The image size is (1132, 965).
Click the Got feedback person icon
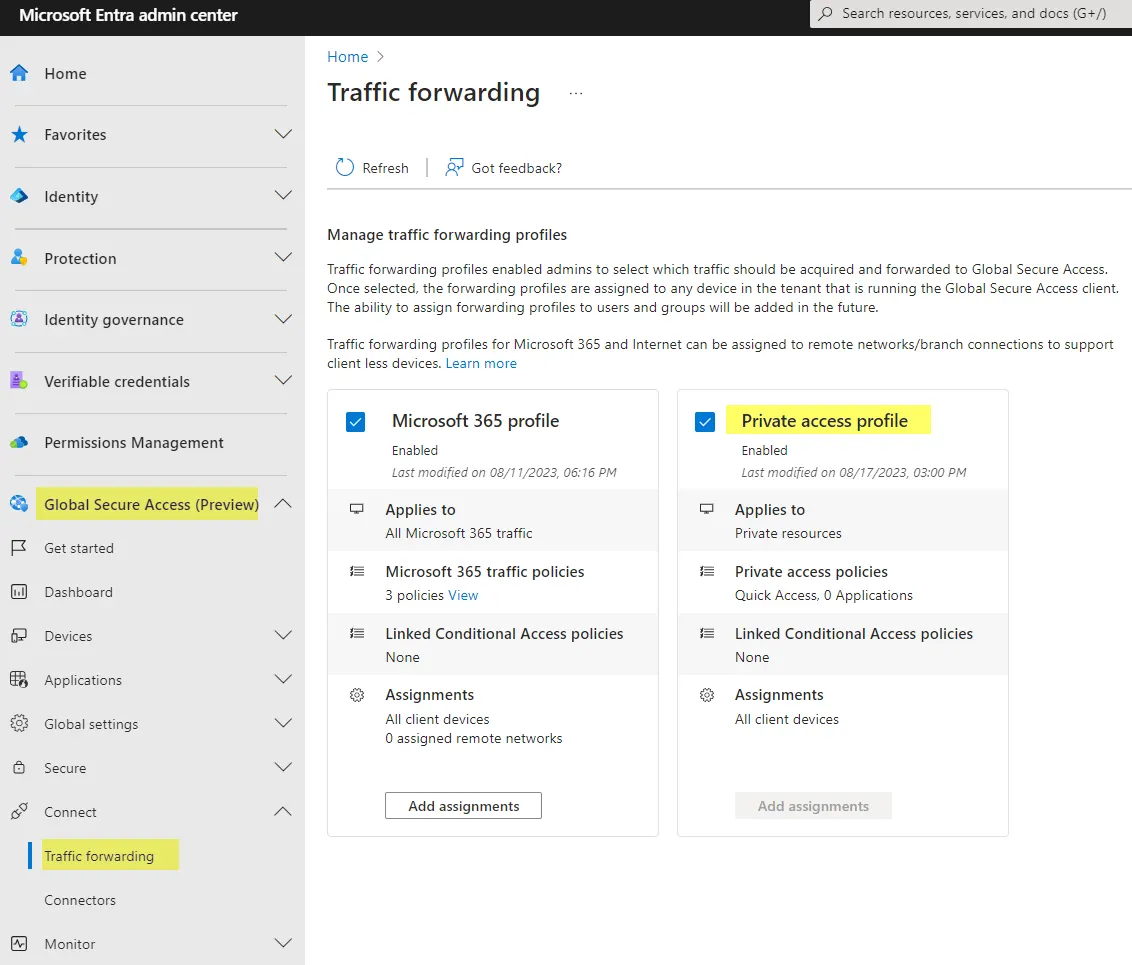455,168
